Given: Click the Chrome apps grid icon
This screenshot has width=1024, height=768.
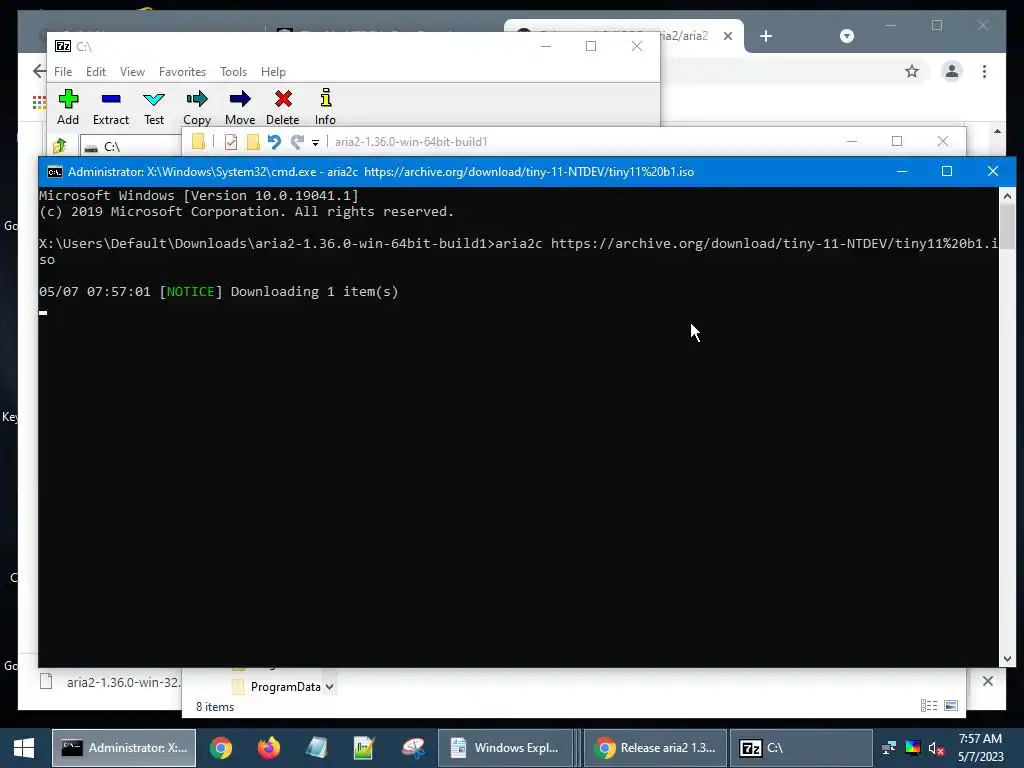Looking at the screenshot, I should (39, 102).
